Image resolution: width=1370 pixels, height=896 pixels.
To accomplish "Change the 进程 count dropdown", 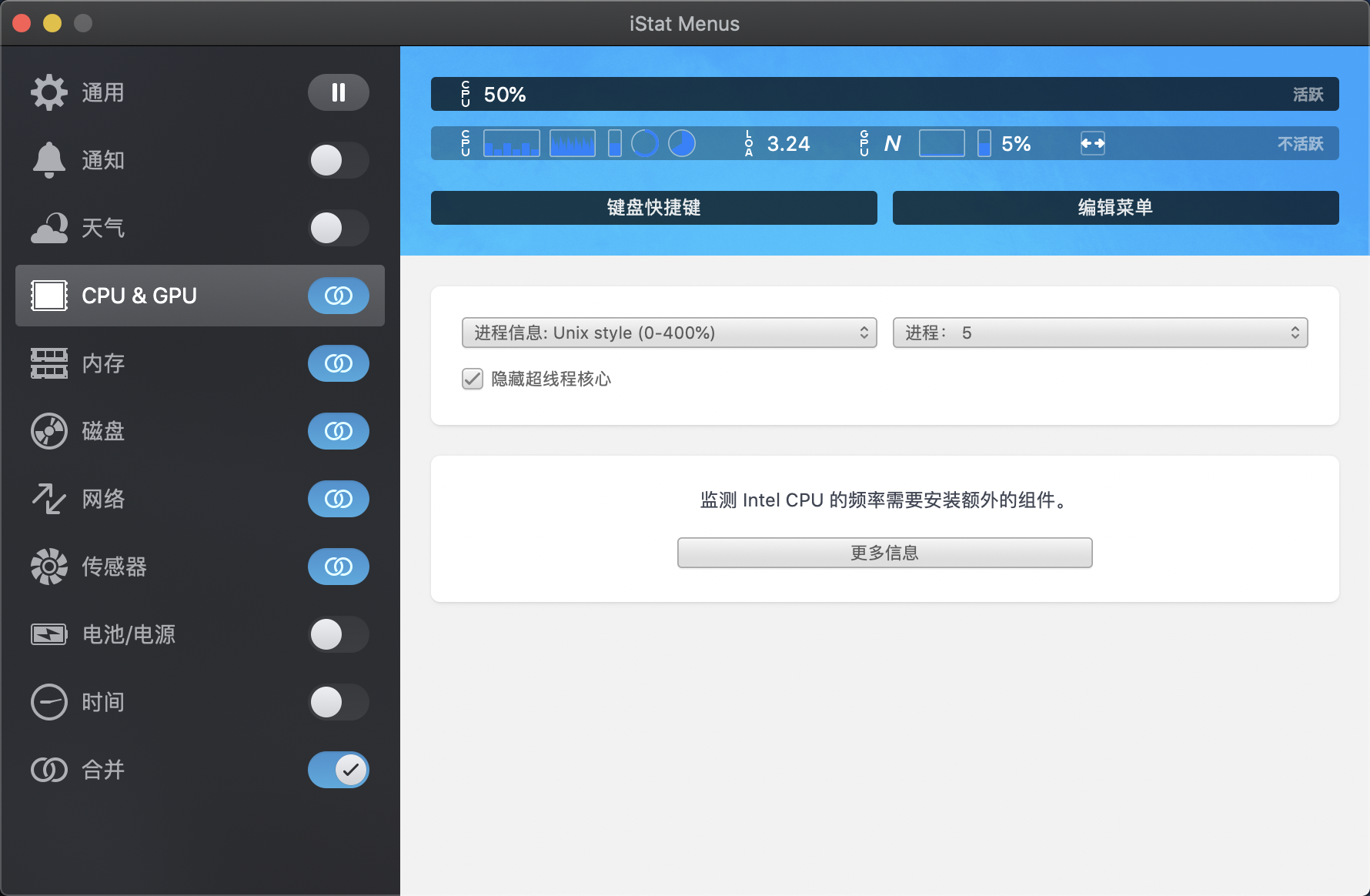I will coord(1099,333).
